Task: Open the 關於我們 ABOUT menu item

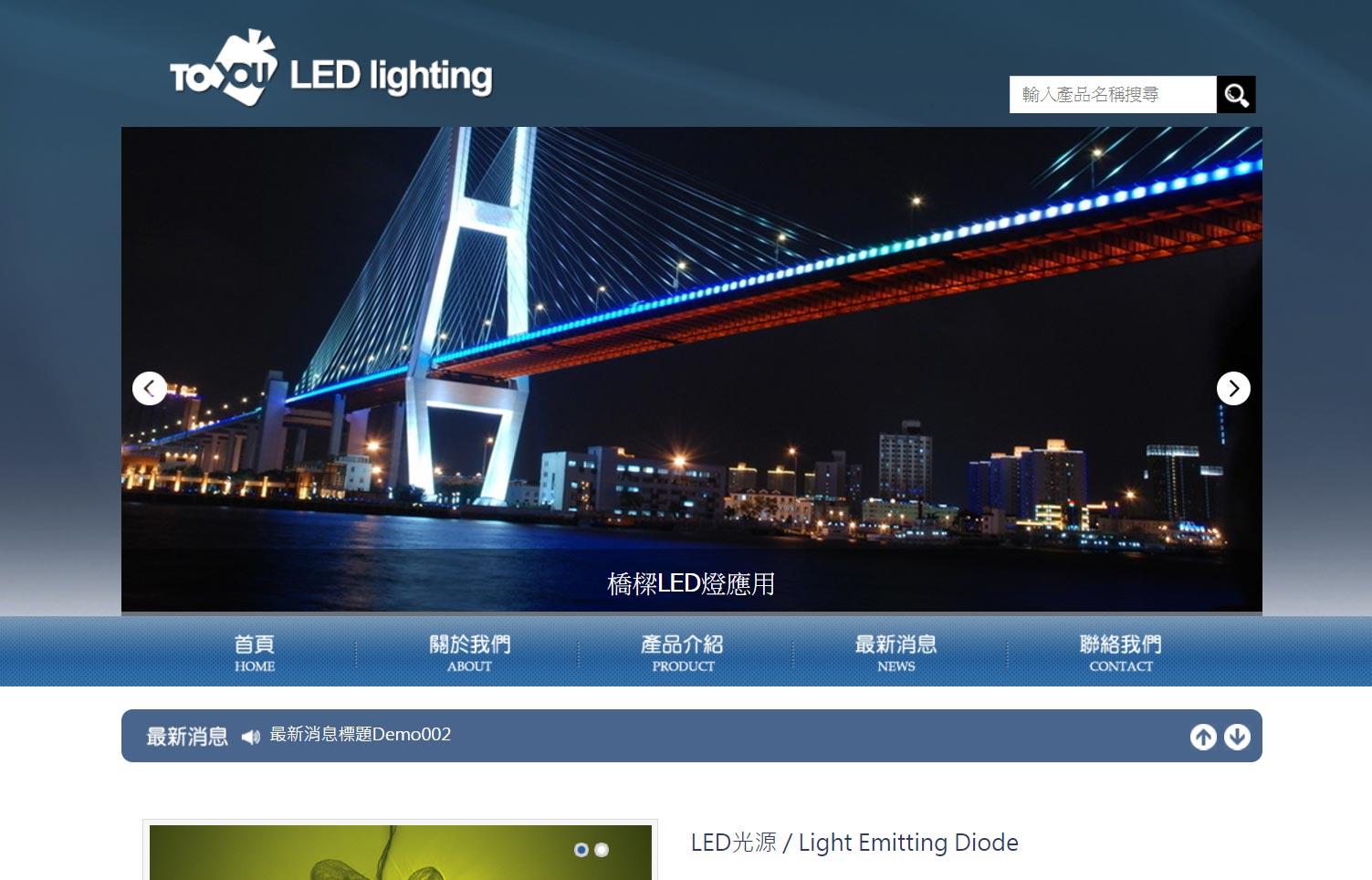Action: click(x=469, y=654)
